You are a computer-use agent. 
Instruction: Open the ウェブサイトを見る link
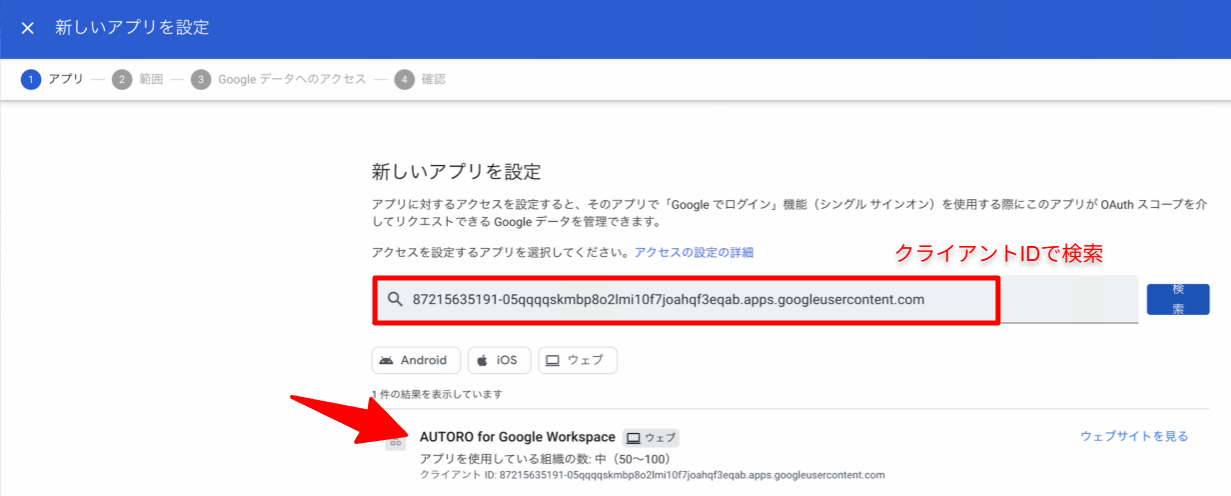[1134, 436]
